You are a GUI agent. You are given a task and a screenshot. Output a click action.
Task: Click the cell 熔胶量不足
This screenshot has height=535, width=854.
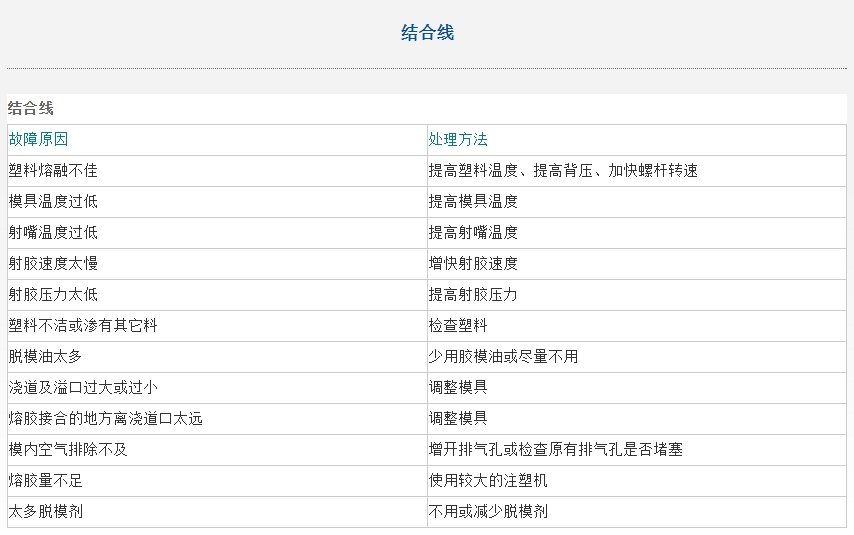[x=217, y=482]
